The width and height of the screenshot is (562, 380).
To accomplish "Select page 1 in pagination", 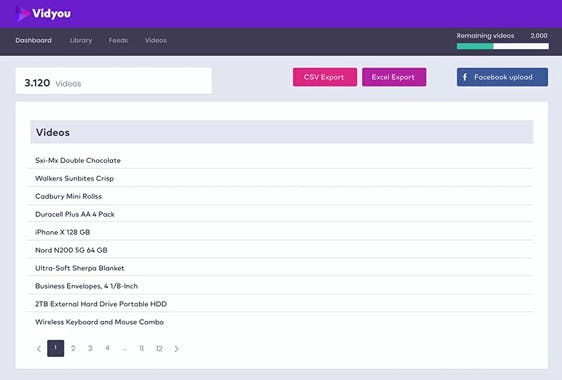I will pyautogui.click(x=56, y=348).
